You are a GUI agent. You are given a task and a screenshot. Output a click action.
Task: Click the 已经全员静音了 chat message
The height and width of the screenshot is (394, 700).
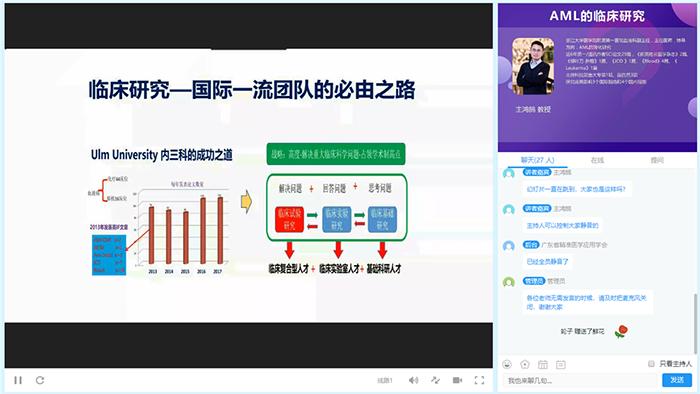(x=547, y=261)
